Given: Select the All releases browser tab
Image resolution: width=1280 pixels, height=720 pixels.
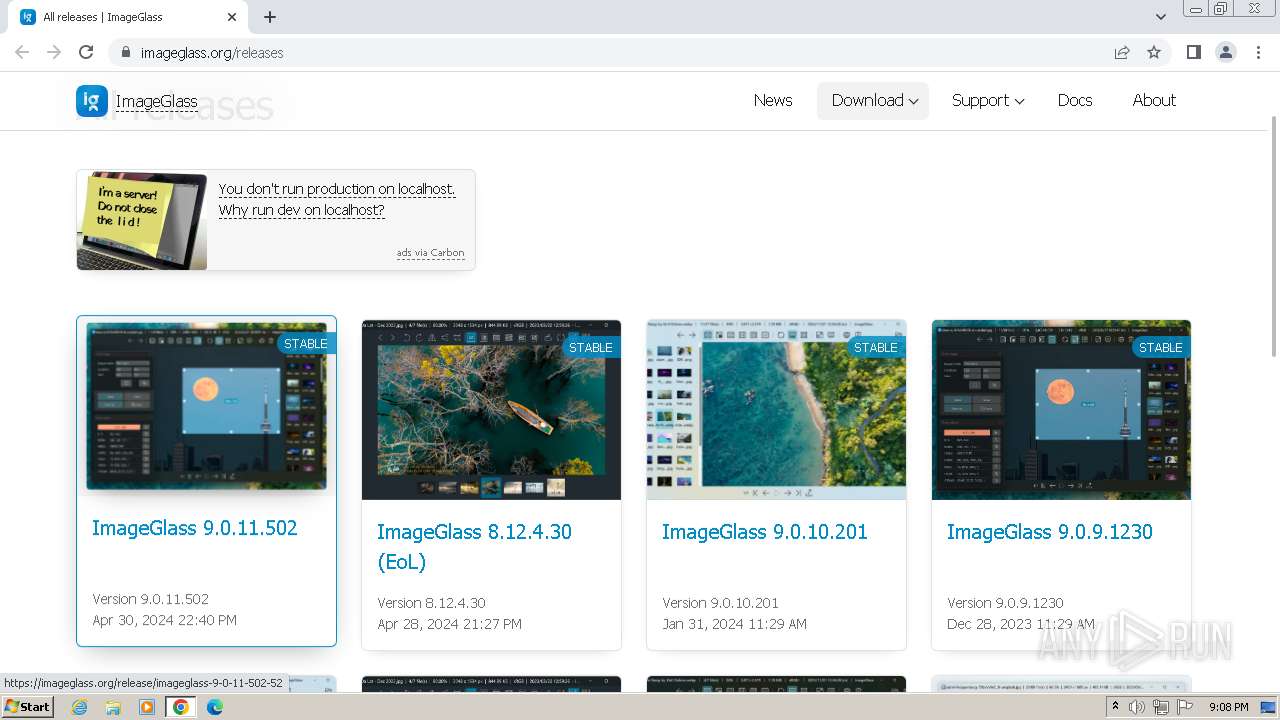Looking at the screenshot, I should (x=130, y=17).
